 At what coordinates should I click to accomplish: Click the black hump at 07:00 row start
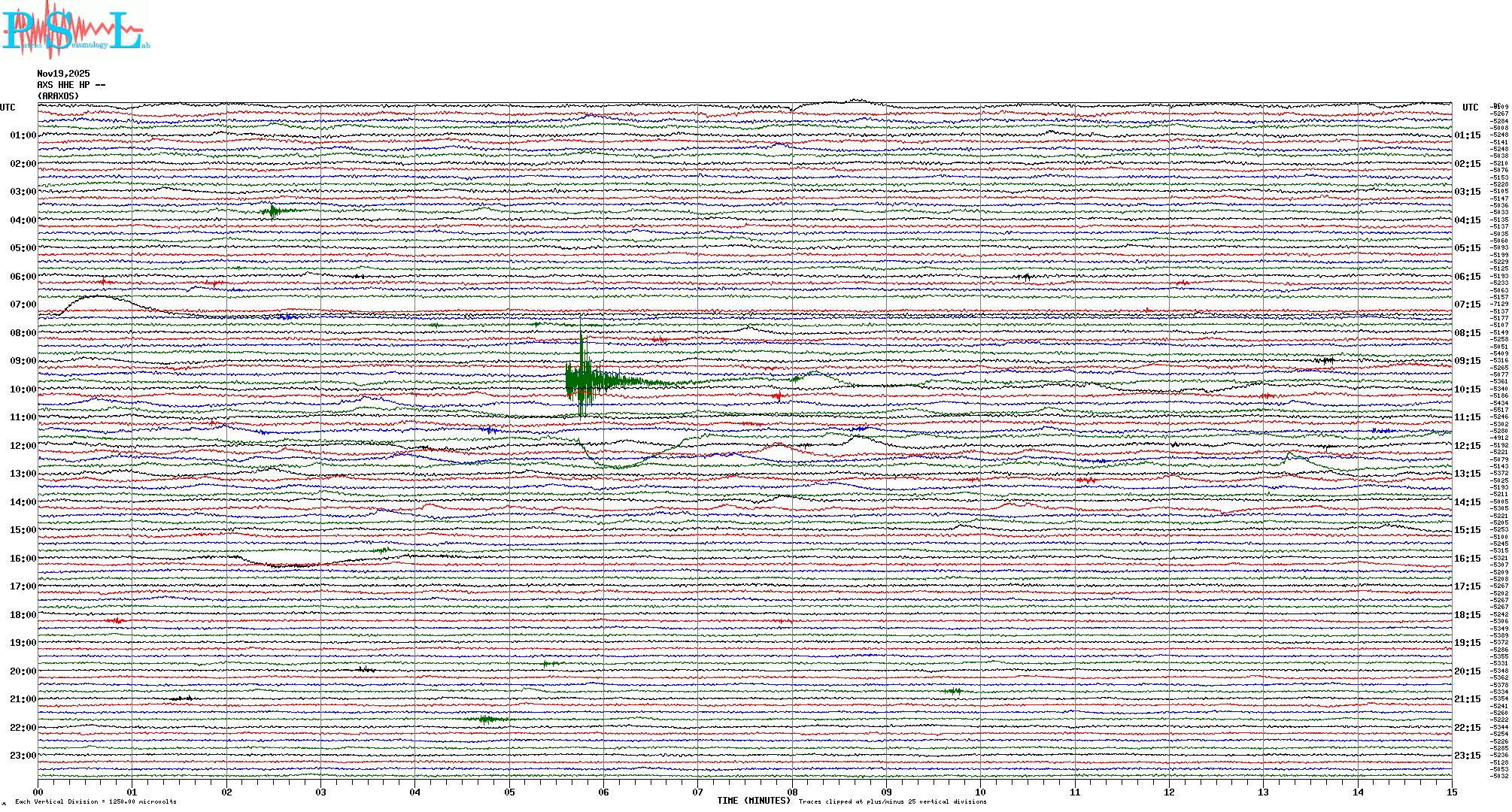coord(96,297)
